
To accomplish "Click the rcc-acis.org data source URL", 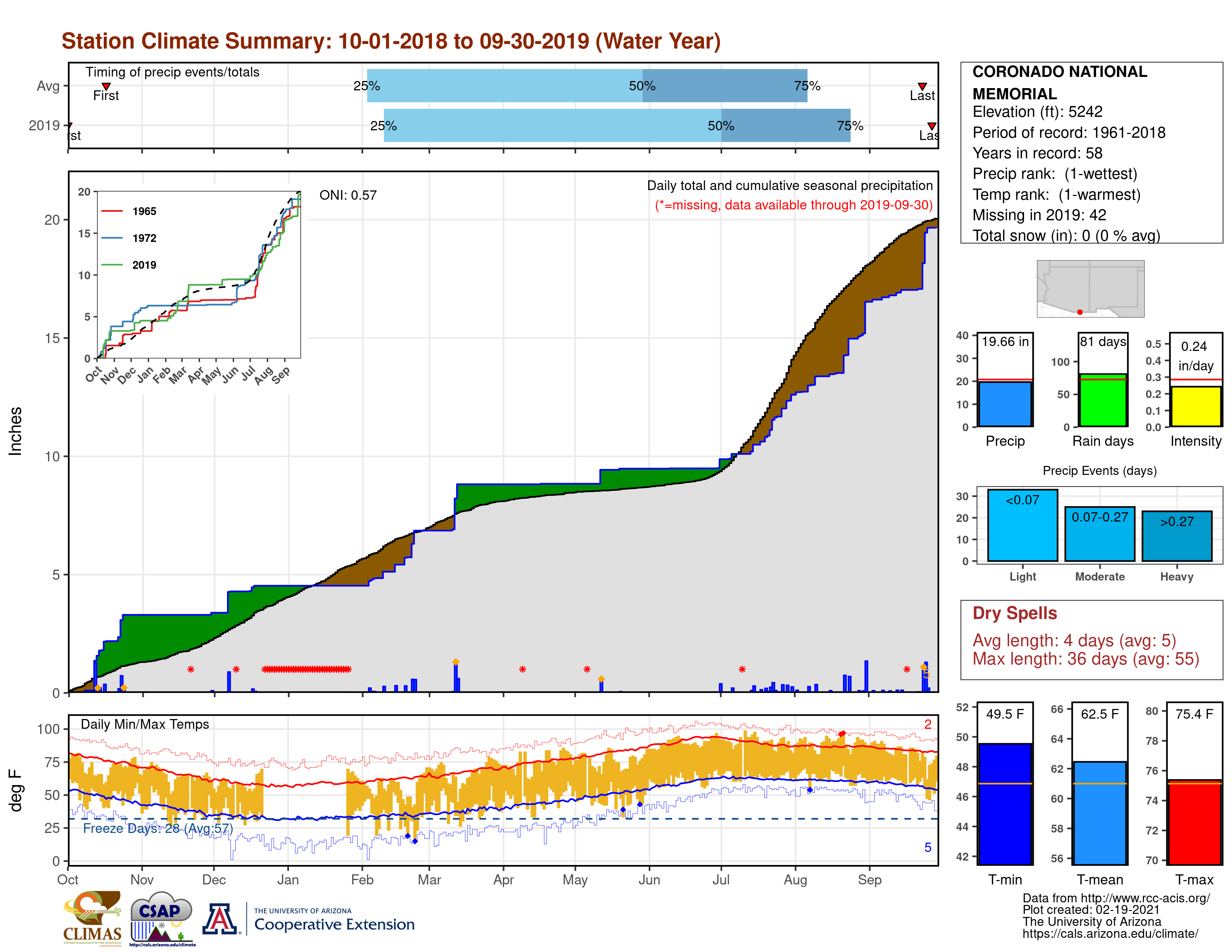I will point(1145,898).
